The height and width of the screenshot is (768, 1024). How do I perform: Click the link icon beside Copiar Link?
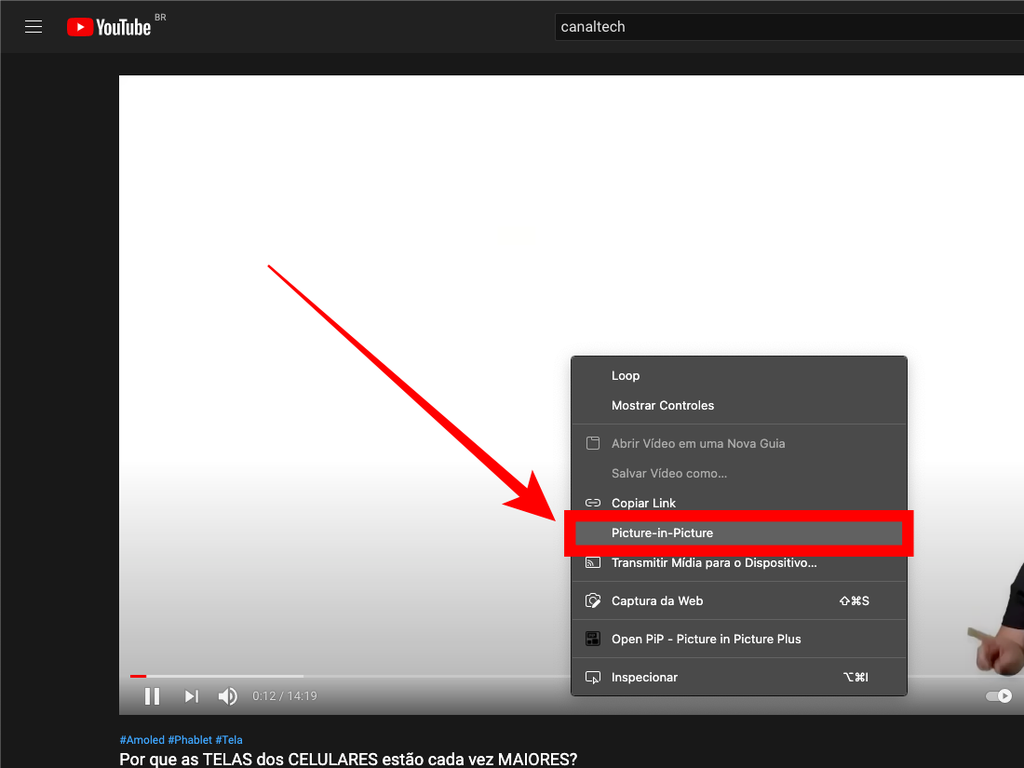coord(592,503)
